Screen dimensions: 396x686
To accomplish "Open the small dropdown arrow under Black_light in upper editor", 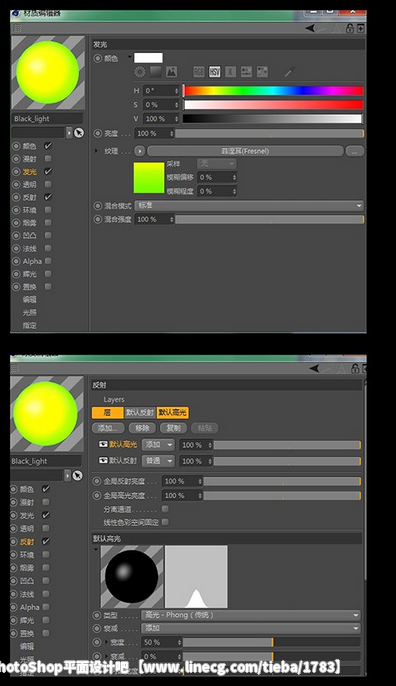I will [x=69, y=133].
